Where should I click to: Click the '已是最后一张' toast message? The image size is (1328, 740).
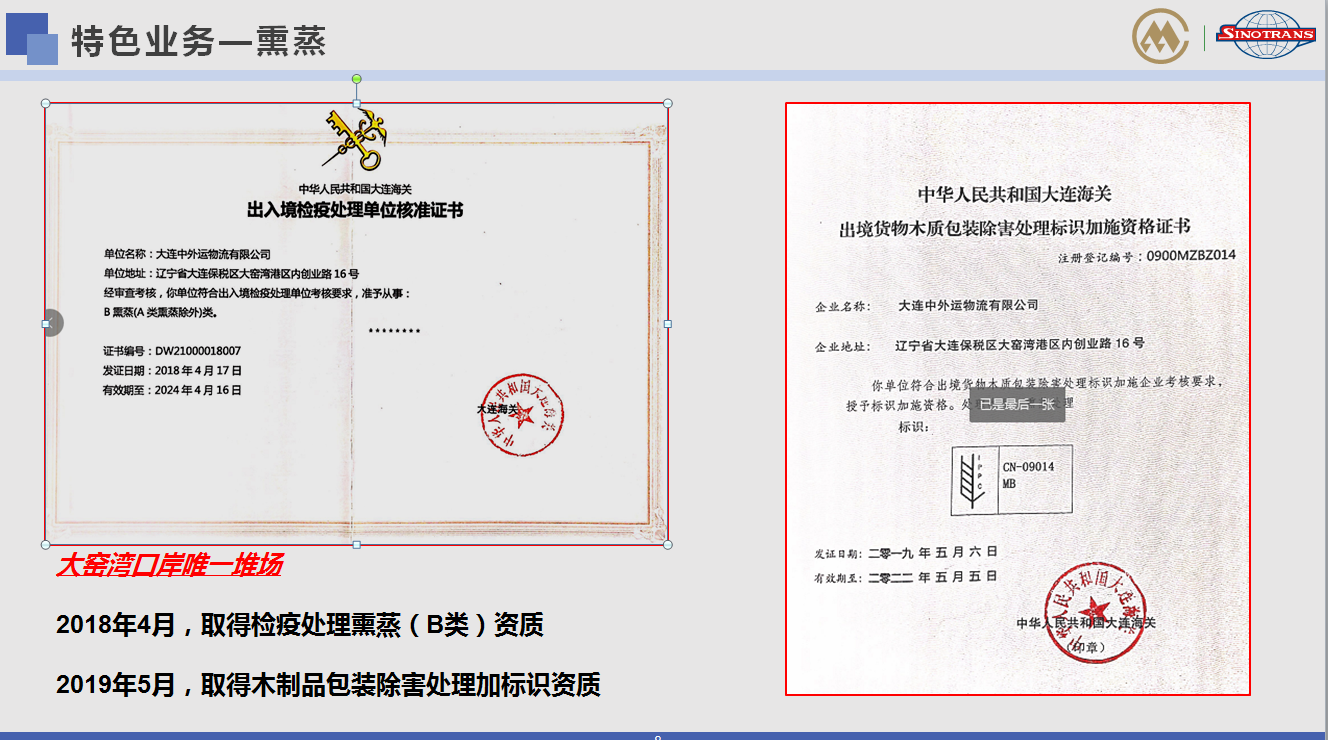click(x=1017, y=404)
